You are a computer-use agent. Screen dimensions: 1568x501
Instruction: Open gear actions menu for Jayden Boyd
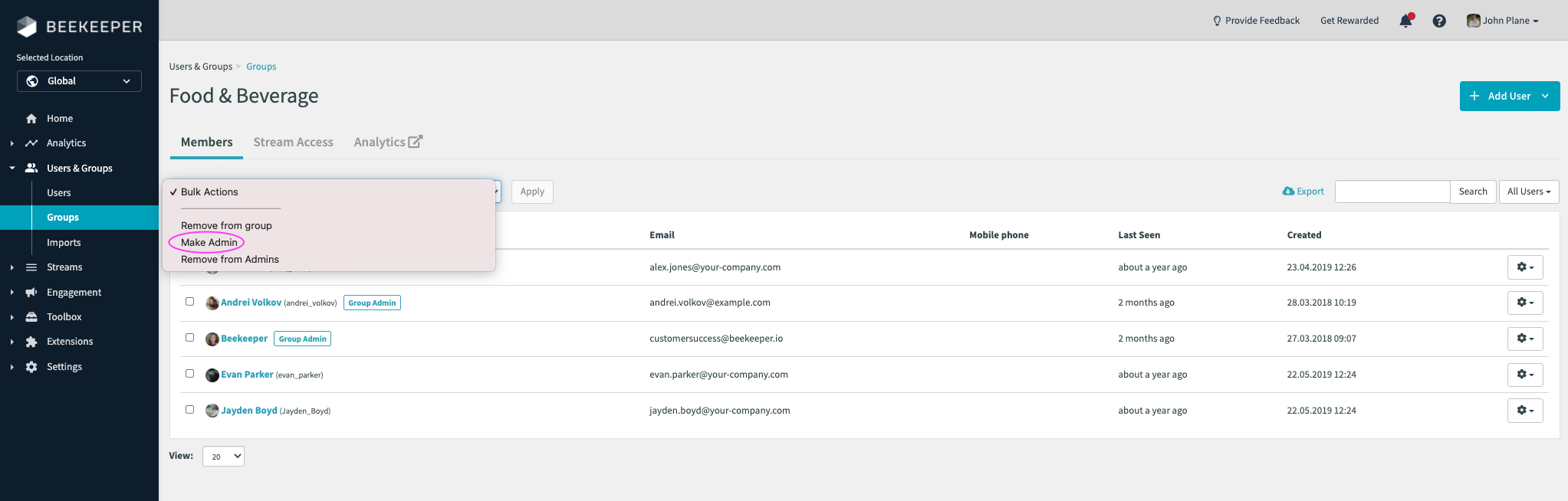pyautogui.click(x=1525, y=411)
